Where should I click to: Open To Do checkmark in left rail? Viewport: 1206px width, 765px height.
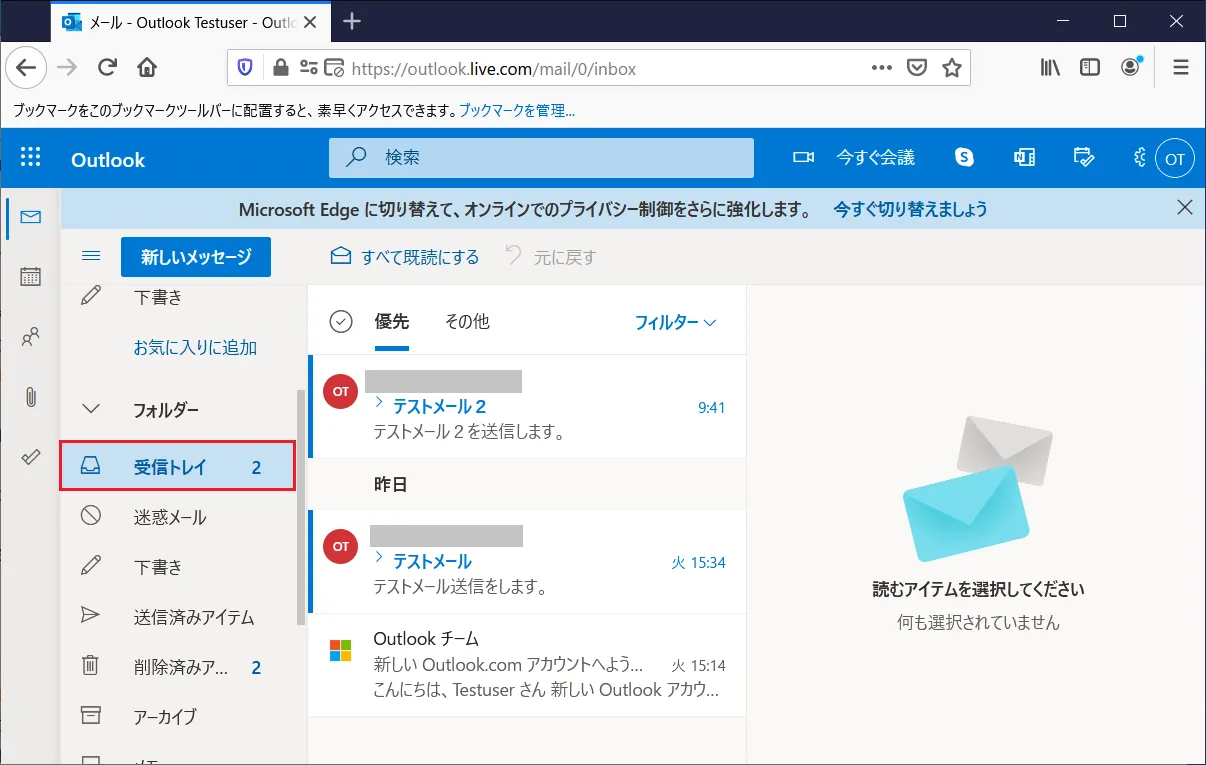[31, 457]
